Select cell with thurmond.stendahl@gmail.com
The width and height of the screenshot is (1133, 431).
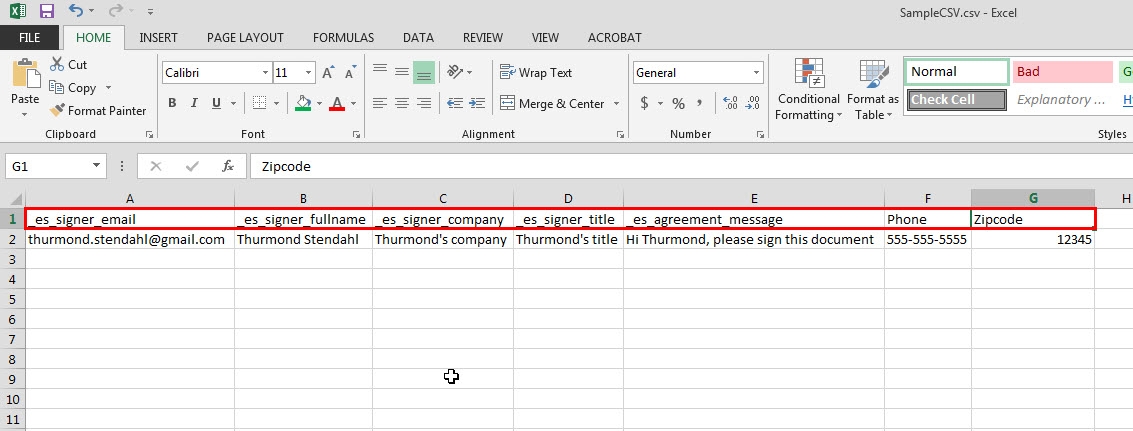(129, 239)
